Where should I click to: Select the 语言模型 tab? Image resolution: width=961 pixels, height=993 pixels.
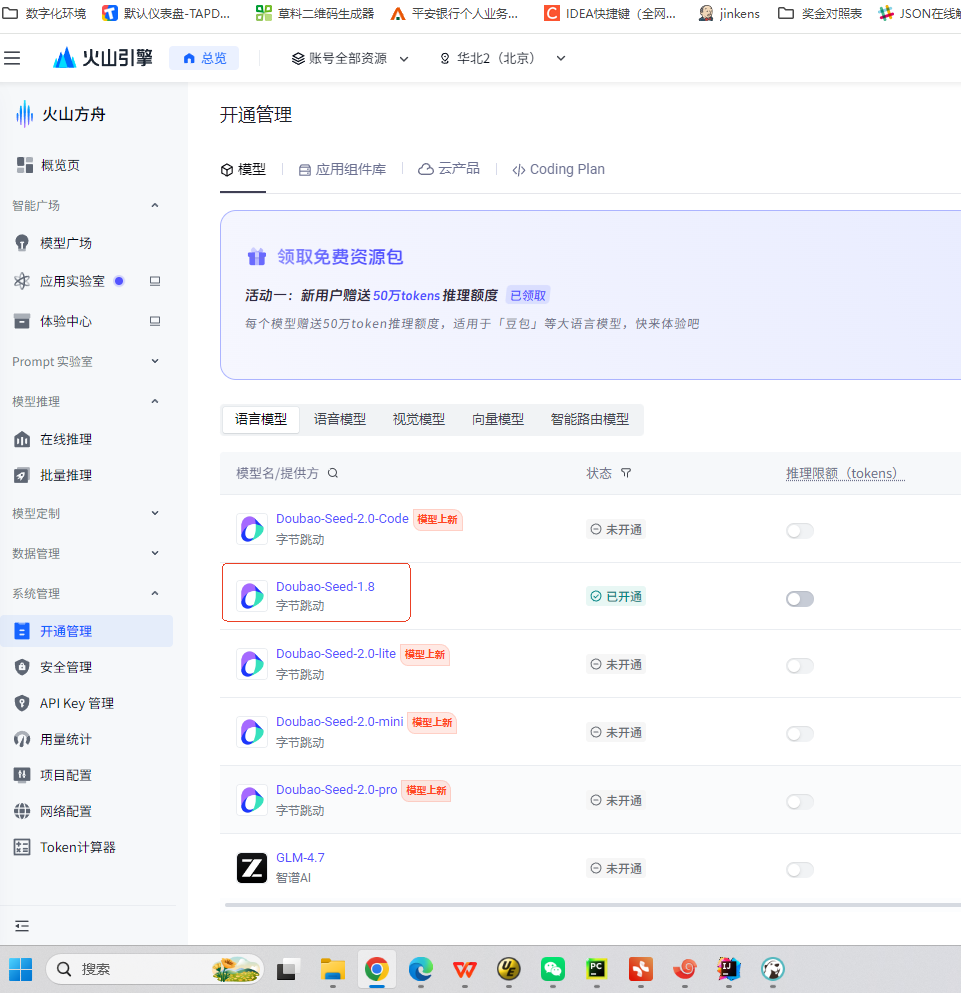(x=260, y=419)
